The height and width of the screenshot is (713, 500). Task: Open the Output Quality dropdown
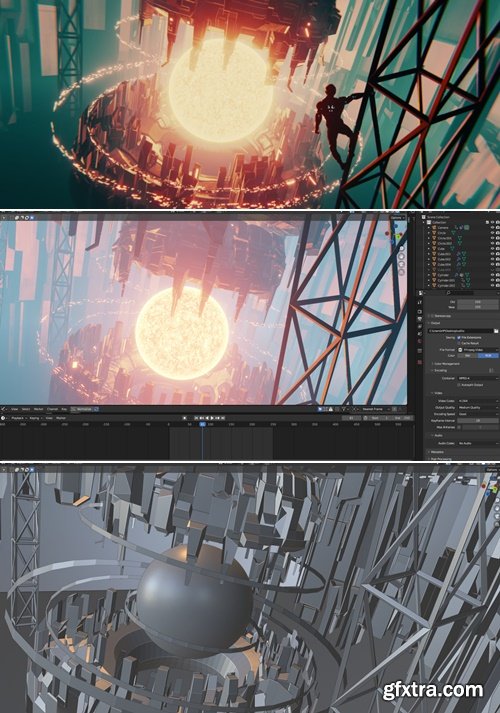(x=478, y=408)
